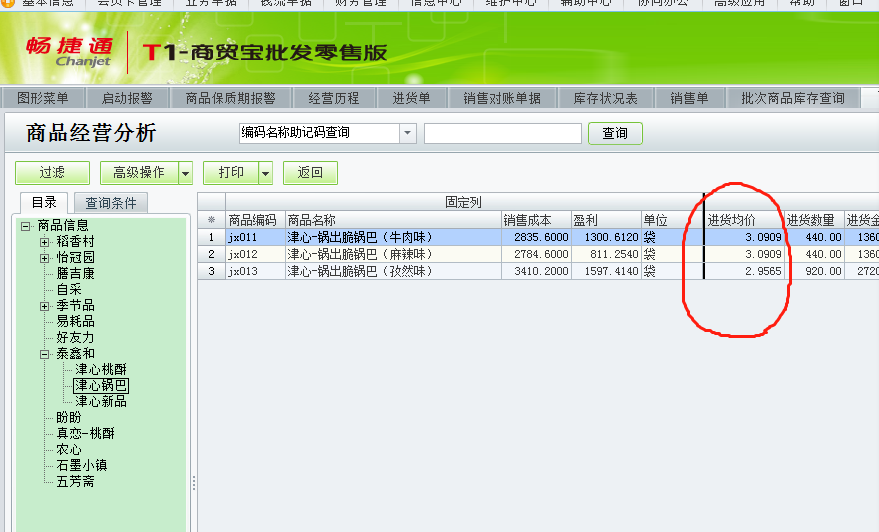The width and height of the screenshot is (879, 532).
Task: Click the asterisk row-selector header cell
Action: [x=211, y=220]
